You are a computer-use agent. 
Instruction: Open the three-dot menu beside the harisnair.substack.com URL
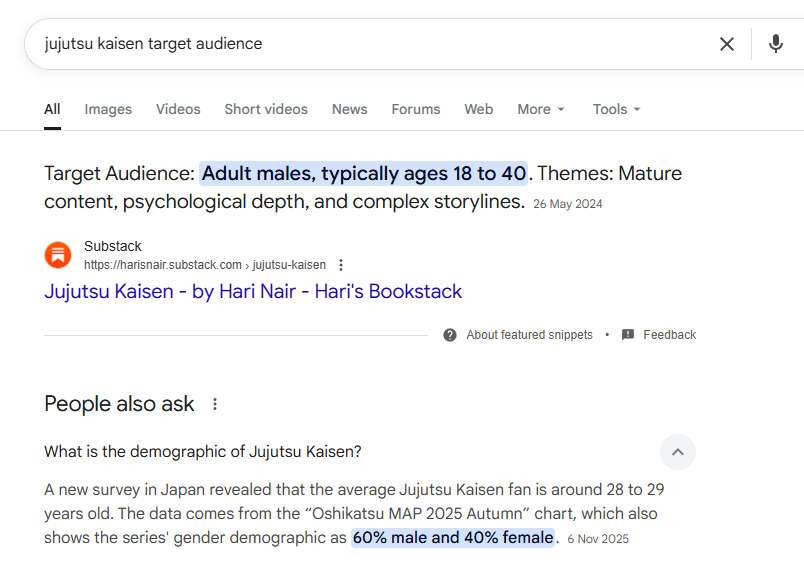pyautogui.click(x=341, y=265)
